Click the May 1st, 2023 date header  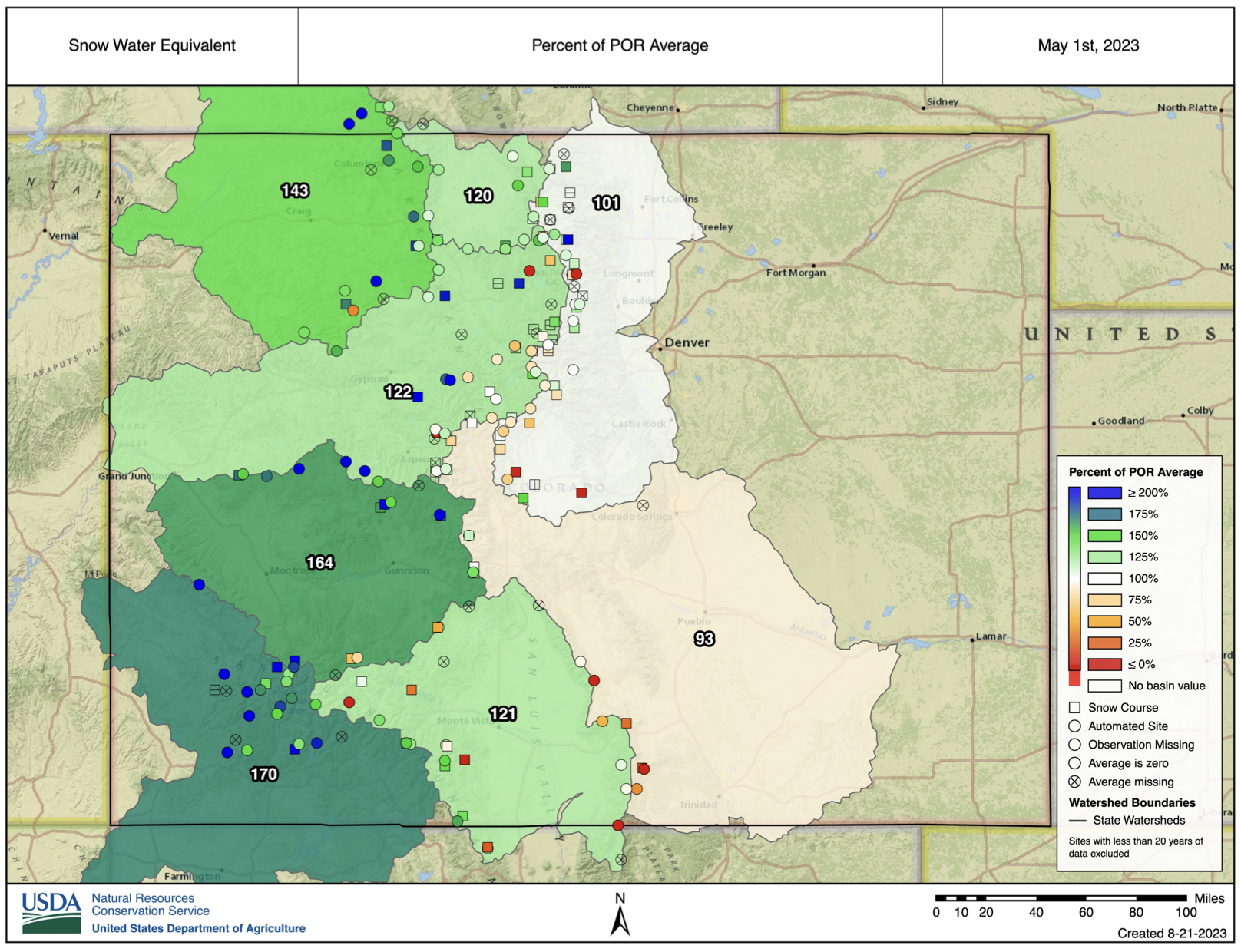click(1087, 45)
